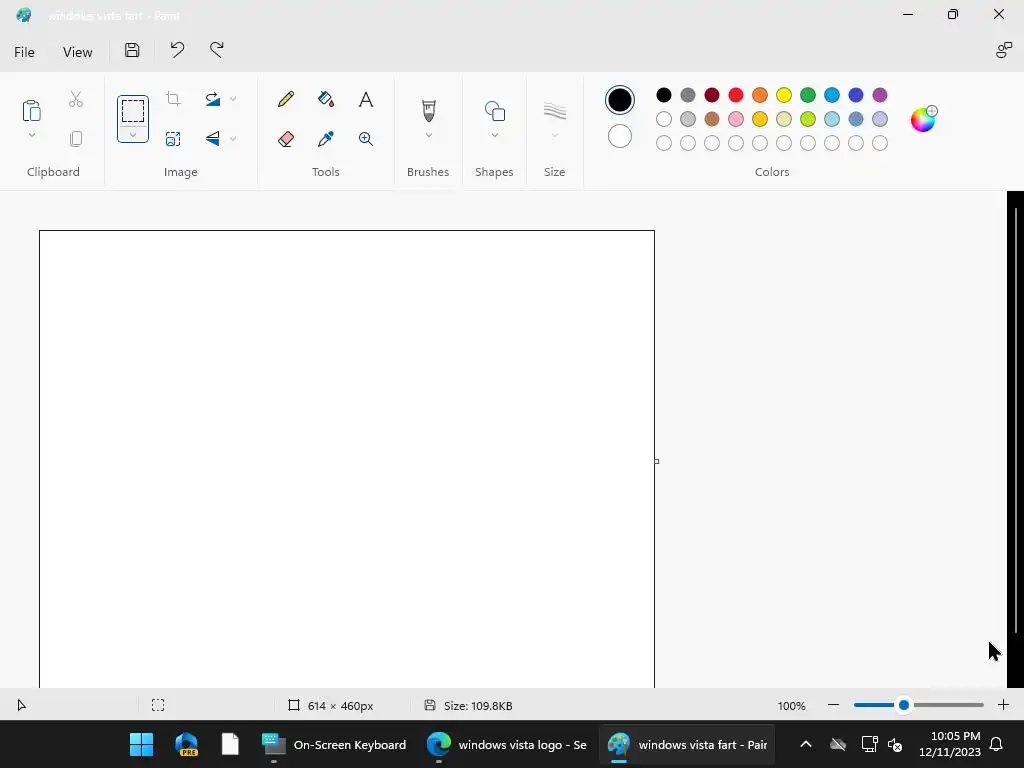Select the Magnifier tool
Image resolution: width=1024 pixels, height=768 pixels.
[366, 138]
